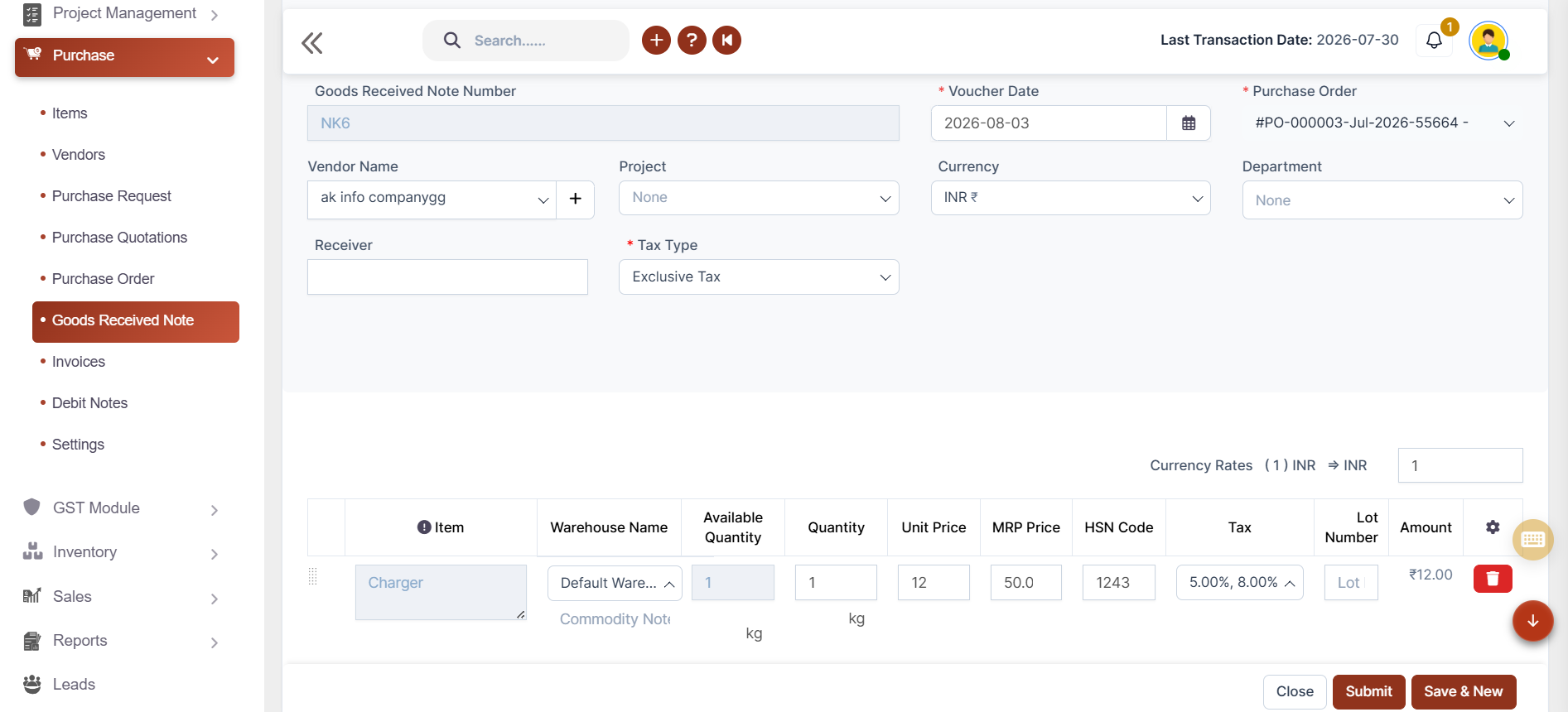
Task: Add a new vendor with plus button
Action: [576, 199]
